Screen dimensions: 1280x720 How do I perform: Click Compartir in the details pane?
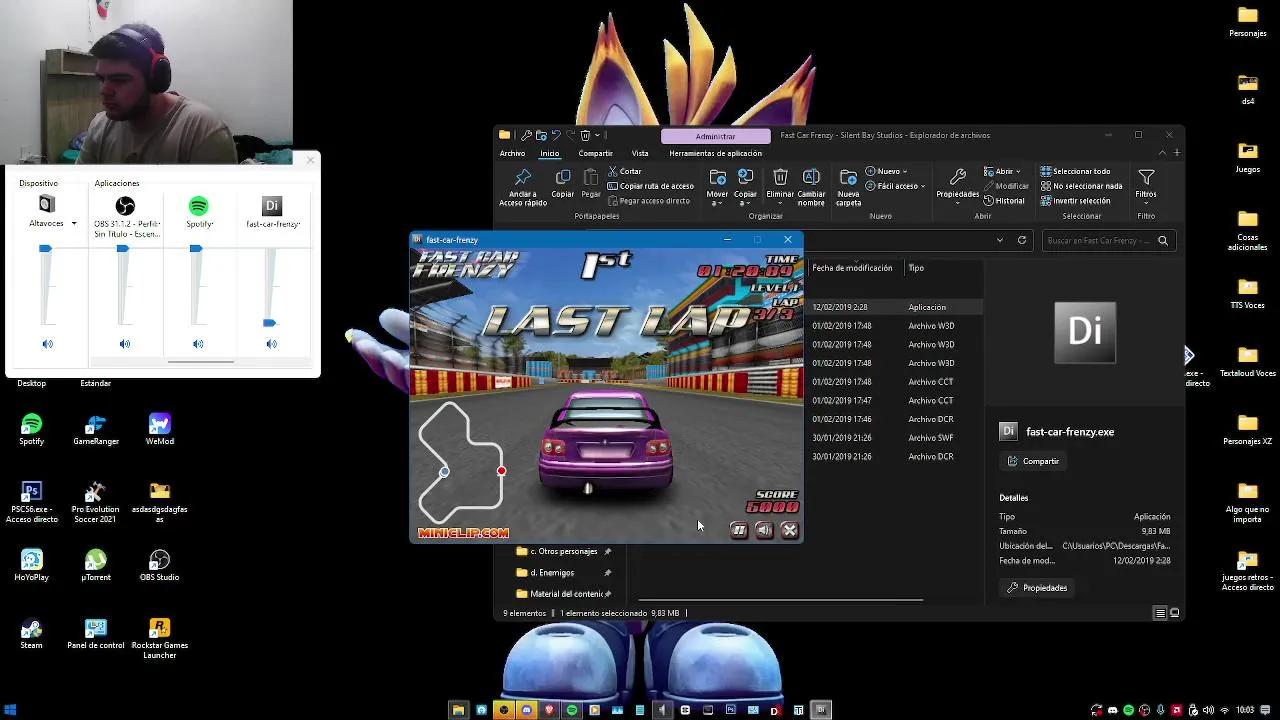1034,461
